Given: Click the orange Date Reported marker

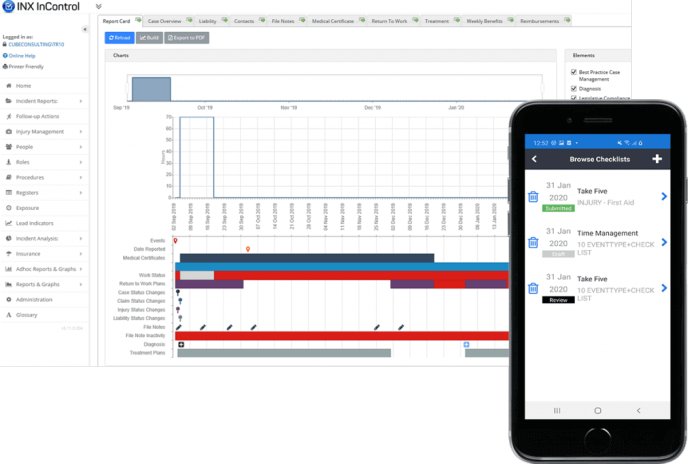Looking at the screenshot, I should [248, 249].
